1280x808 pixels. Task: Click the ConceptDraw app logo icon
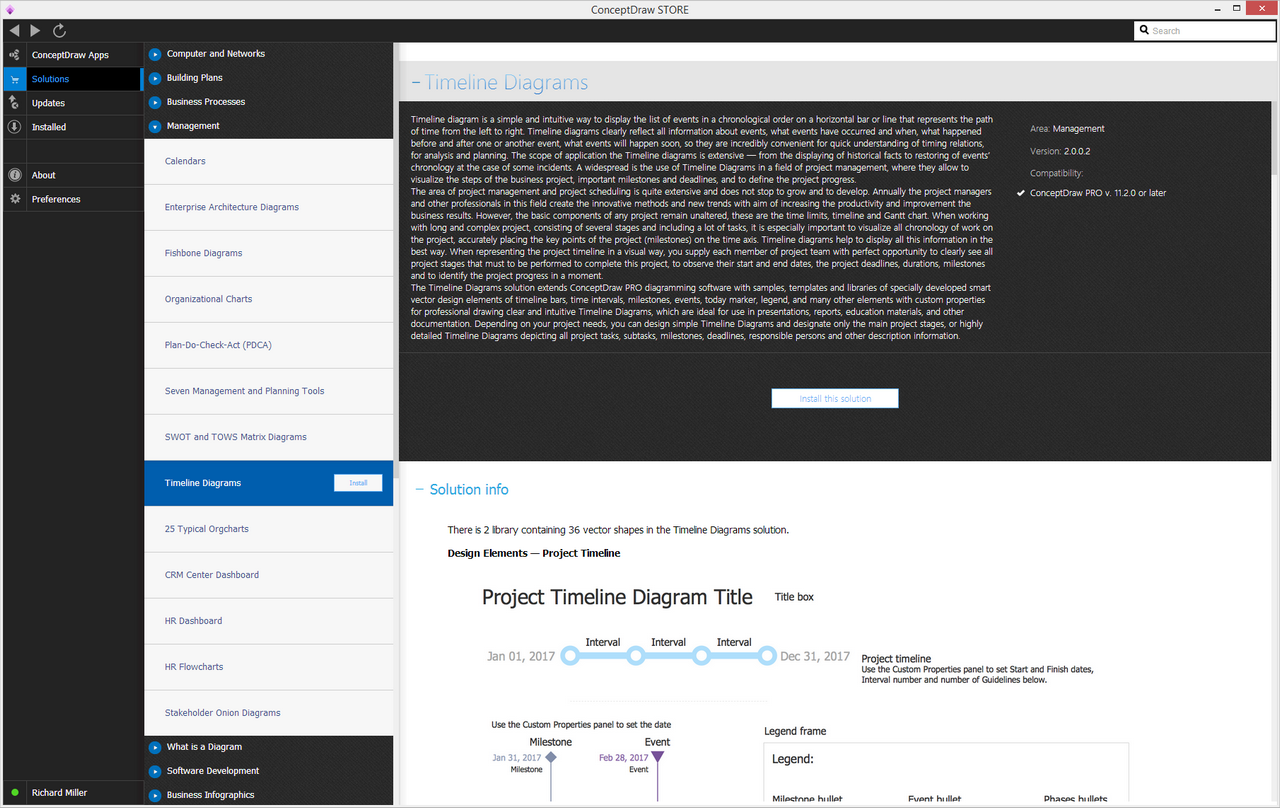pyautogui.click(x=10, y=10)
